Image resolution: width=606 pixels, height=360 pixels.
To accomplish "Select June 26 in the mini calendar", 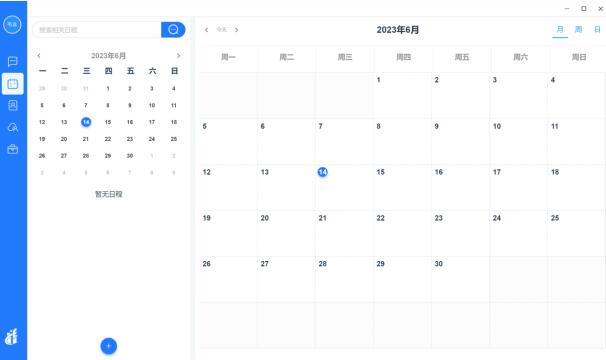I will [x=42, y=156].
